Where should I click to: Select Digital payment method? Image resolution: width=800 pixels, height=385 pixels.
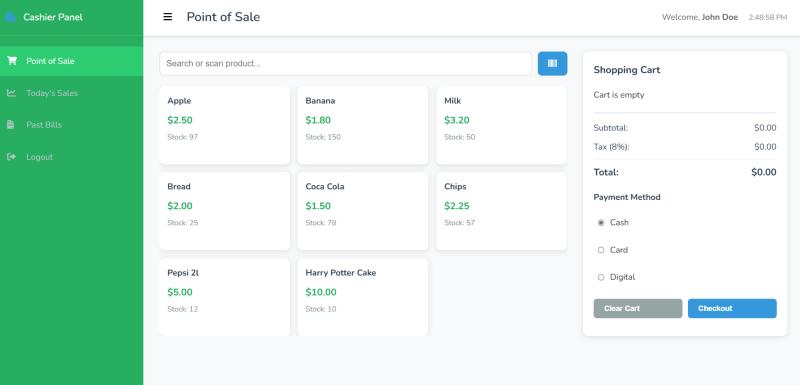tap(601, 277)
